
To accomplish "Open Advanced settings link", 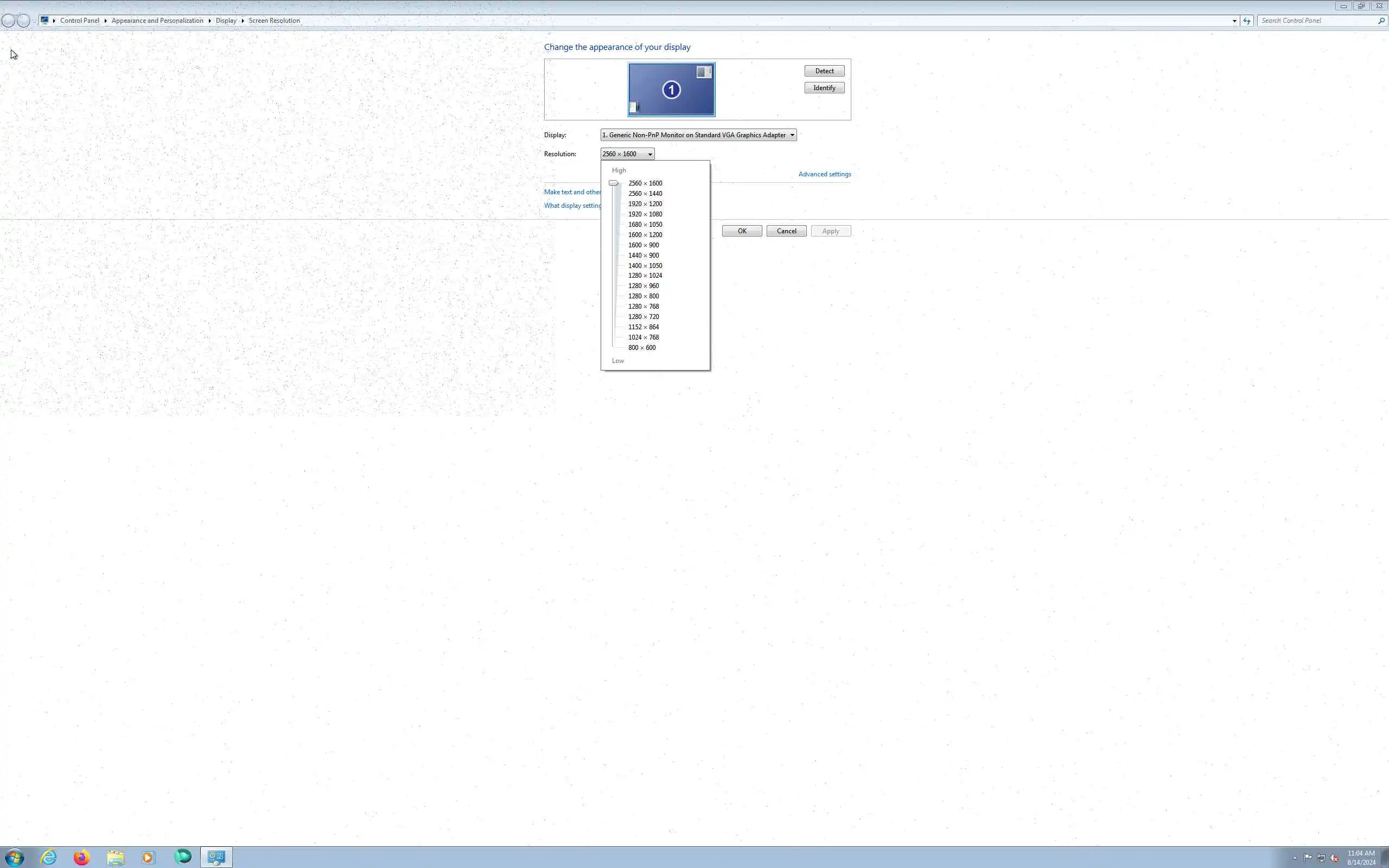I will pos(824,174).
